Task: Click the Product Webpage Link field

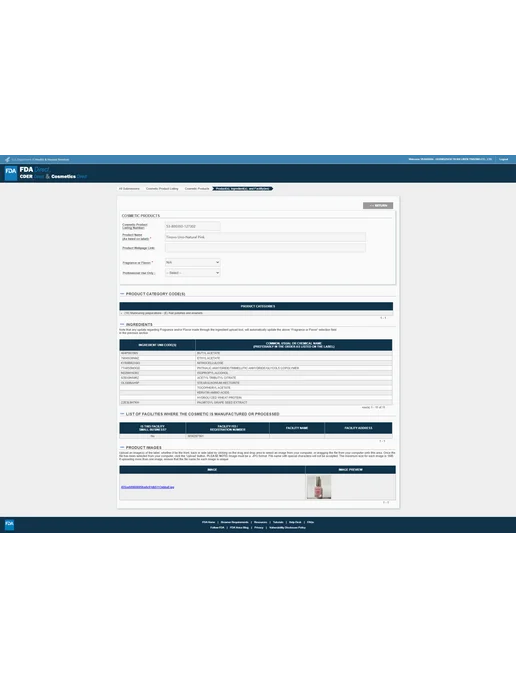Action: 265,248
